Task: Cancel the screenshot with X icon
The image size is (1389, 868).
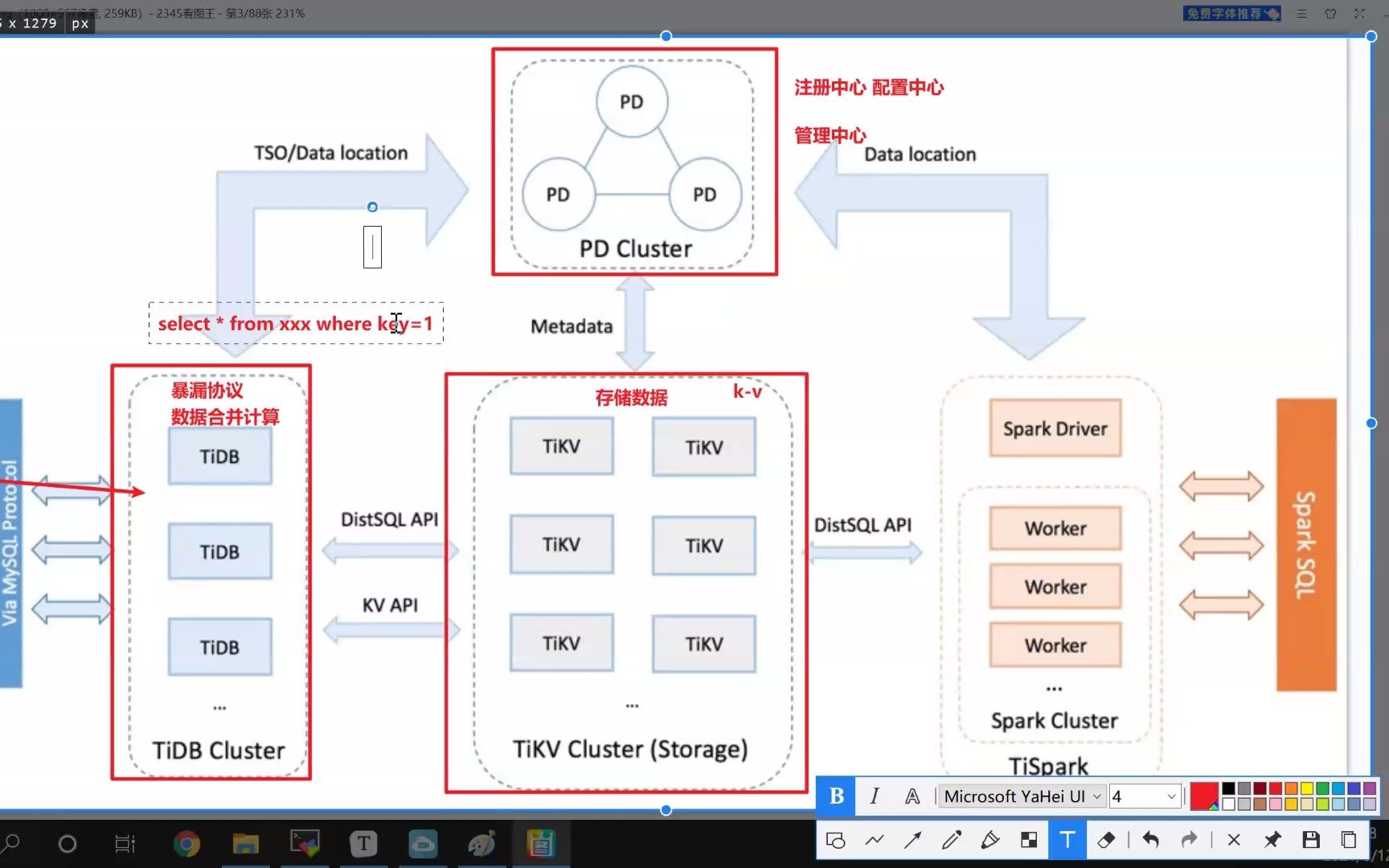Action: point(1234,840)
